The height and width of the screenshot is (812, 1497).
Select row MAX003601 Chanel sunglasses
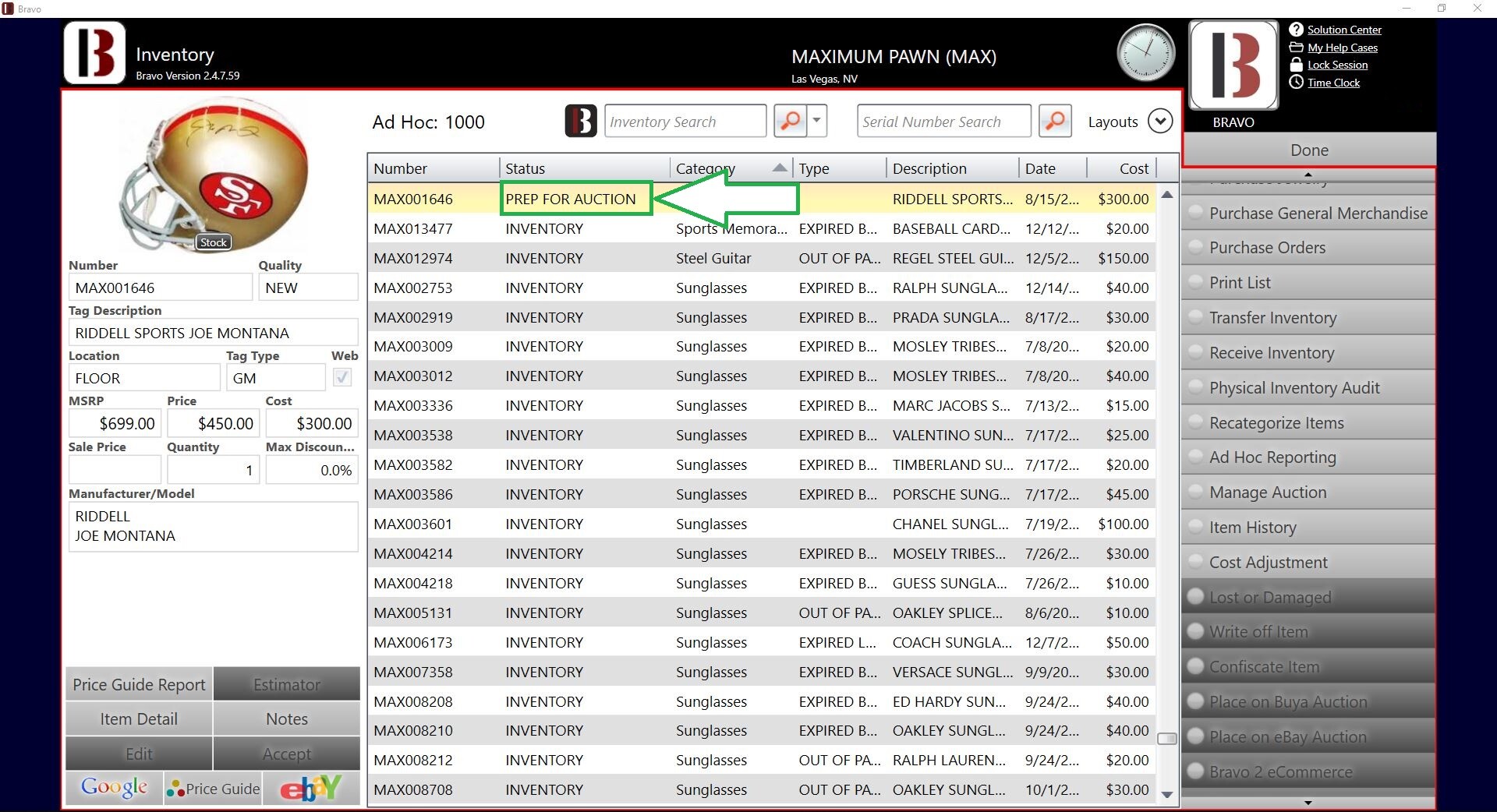click(762, 524)
